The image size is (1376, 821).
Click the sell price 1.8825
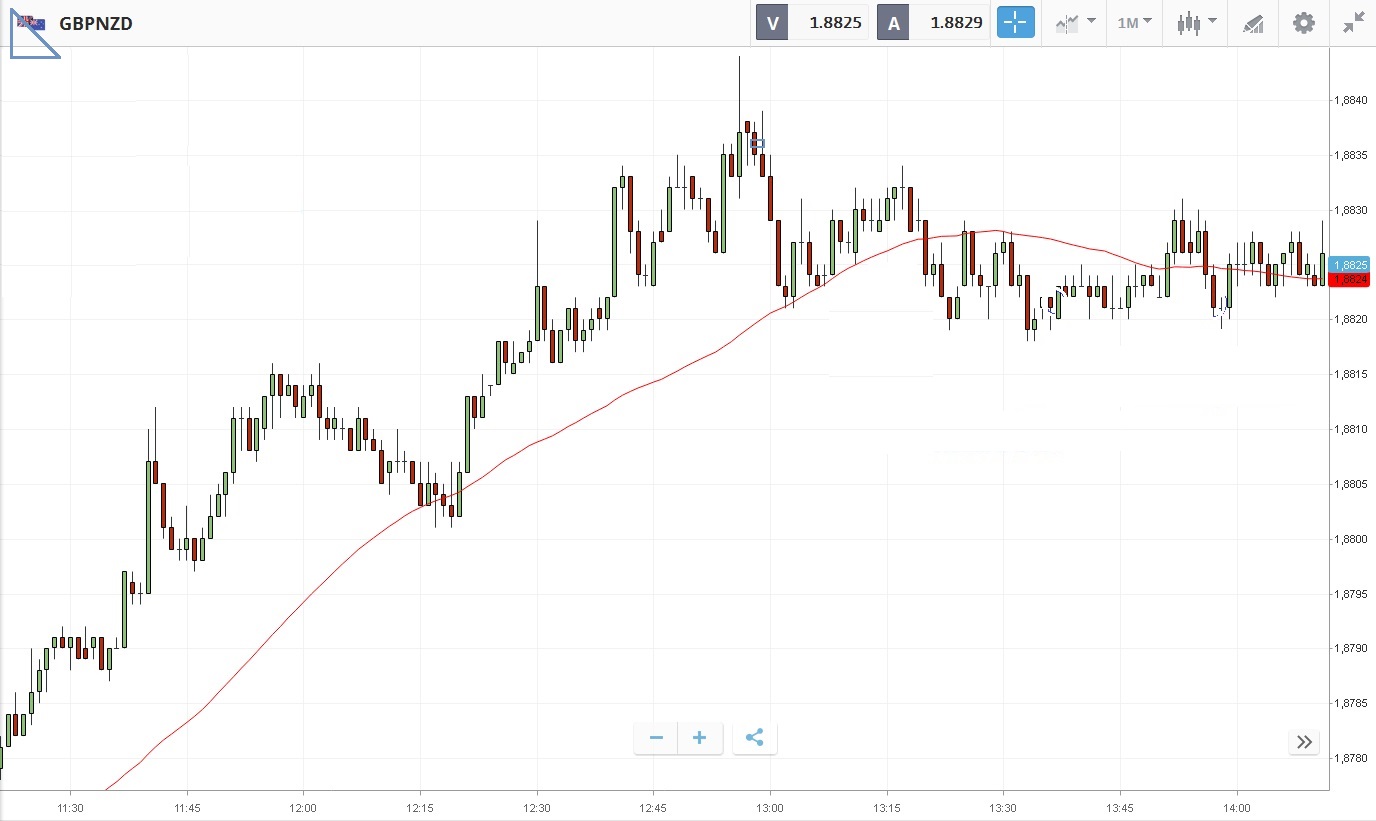point(835,22)
